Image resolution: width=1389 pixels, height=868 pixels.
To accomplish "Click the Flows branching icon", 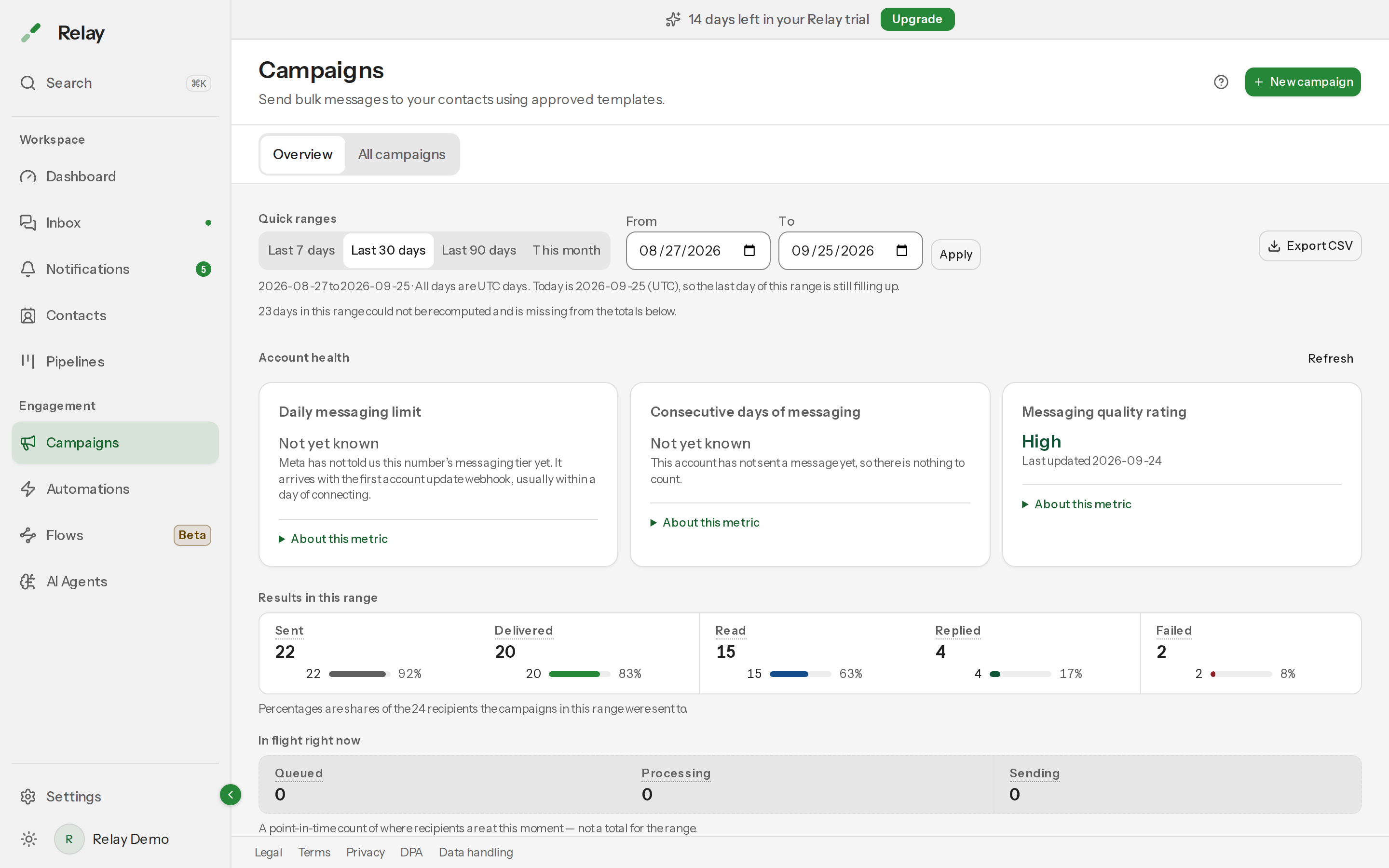I will (x=28, y=535).
